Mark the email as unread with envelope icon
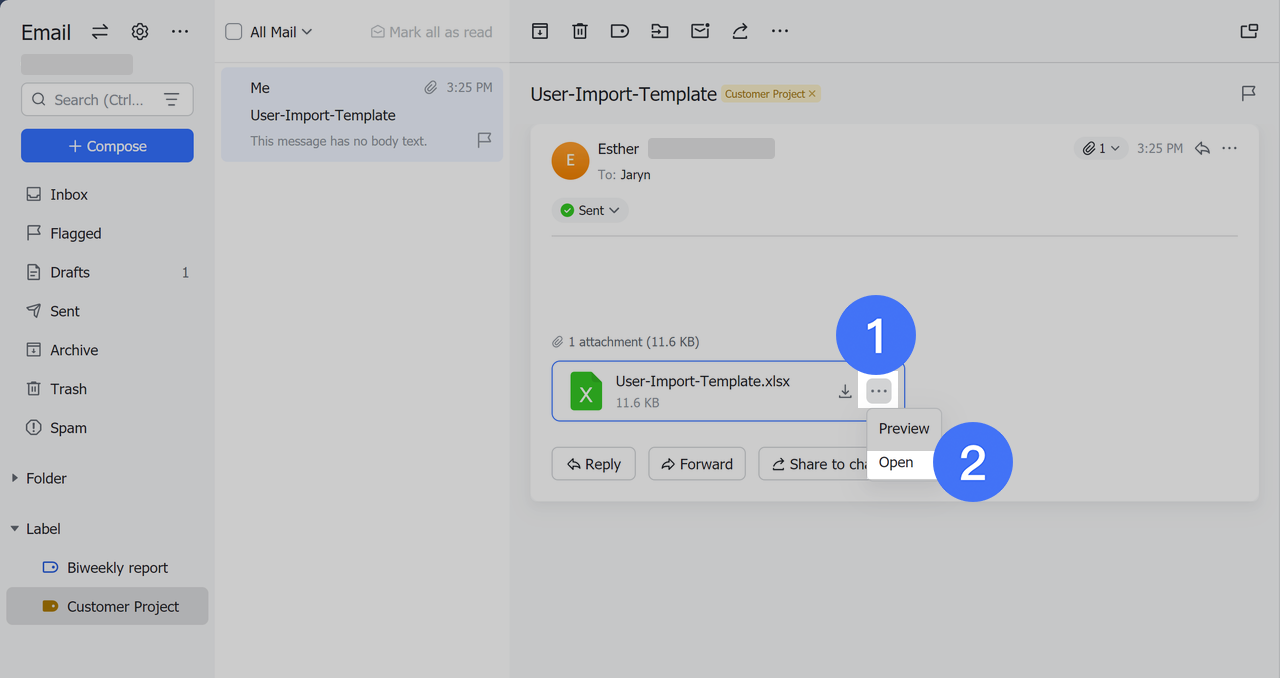 point(699,31)
